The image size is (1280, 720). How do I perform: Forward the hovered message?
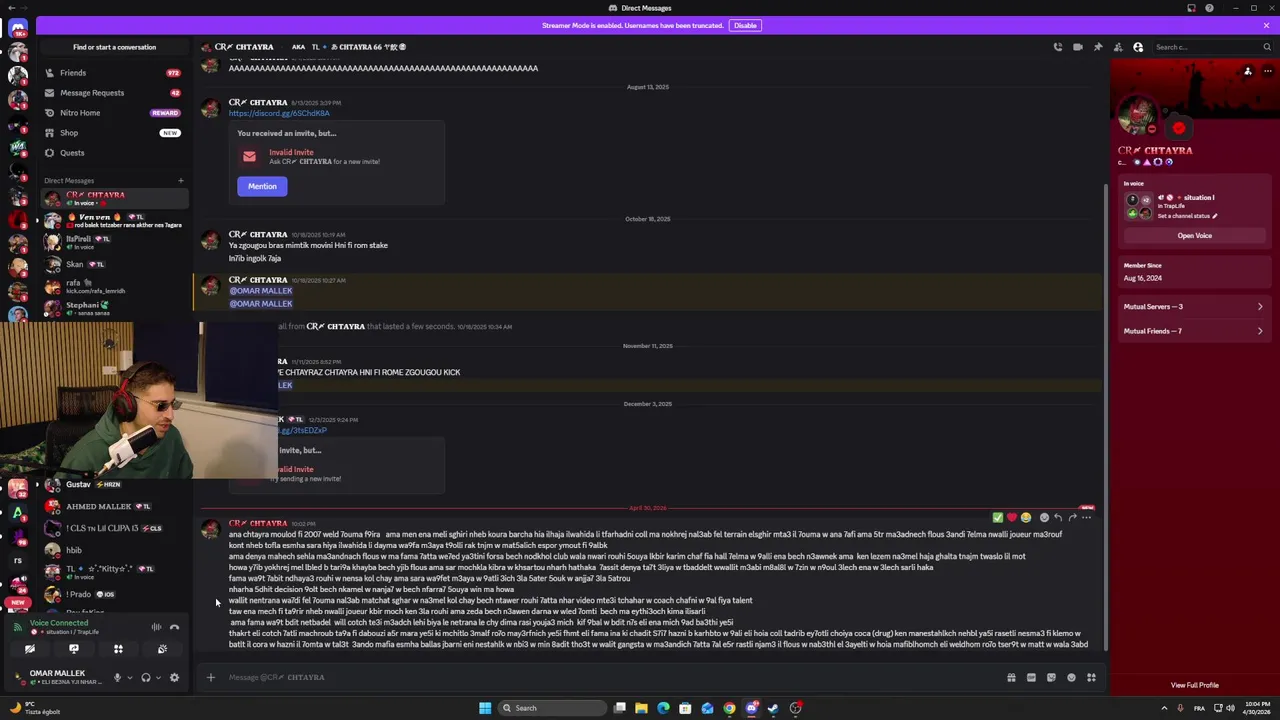pyautogui.click(x=1072, y=518)
